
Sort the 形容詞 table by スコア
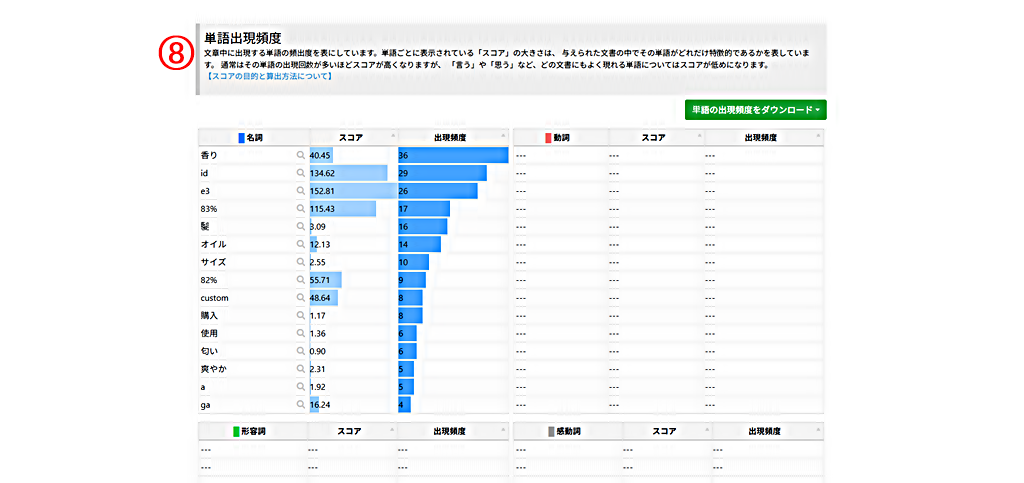click(x=352, y=431)
